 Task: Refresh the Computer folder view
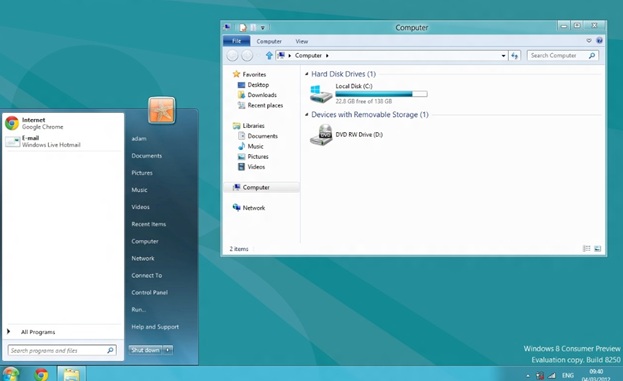pos(515,56)
